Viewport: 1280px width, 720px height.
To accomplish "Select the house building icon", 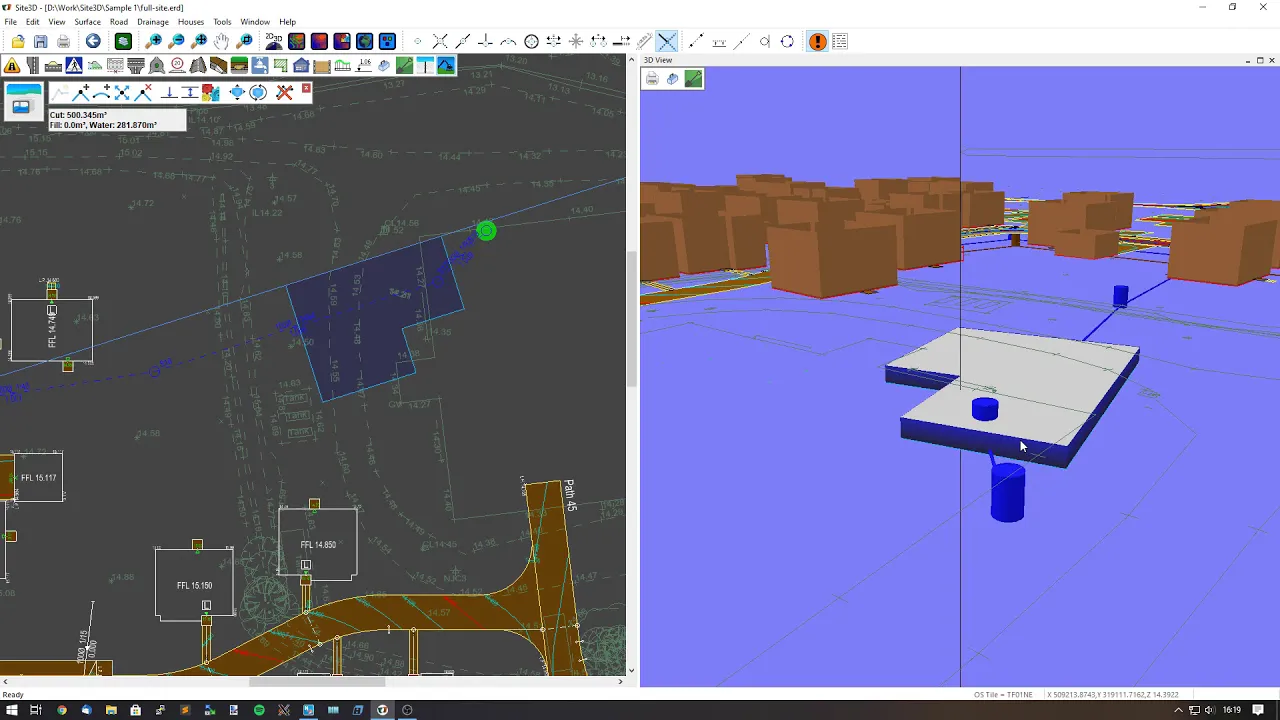I will pyautogui.click(x=301, y=66).
